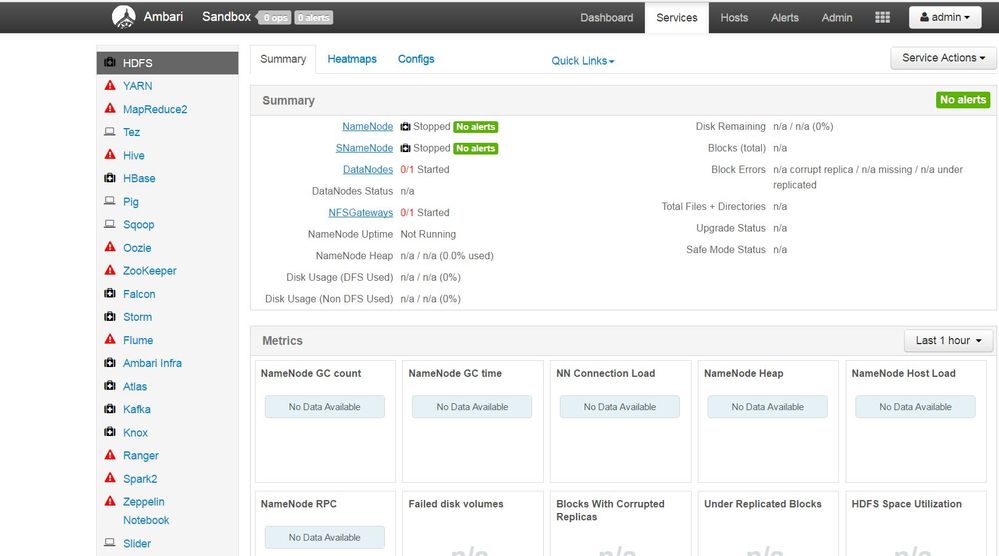Click the Sandbox cluster name

[x=226, y=17]
